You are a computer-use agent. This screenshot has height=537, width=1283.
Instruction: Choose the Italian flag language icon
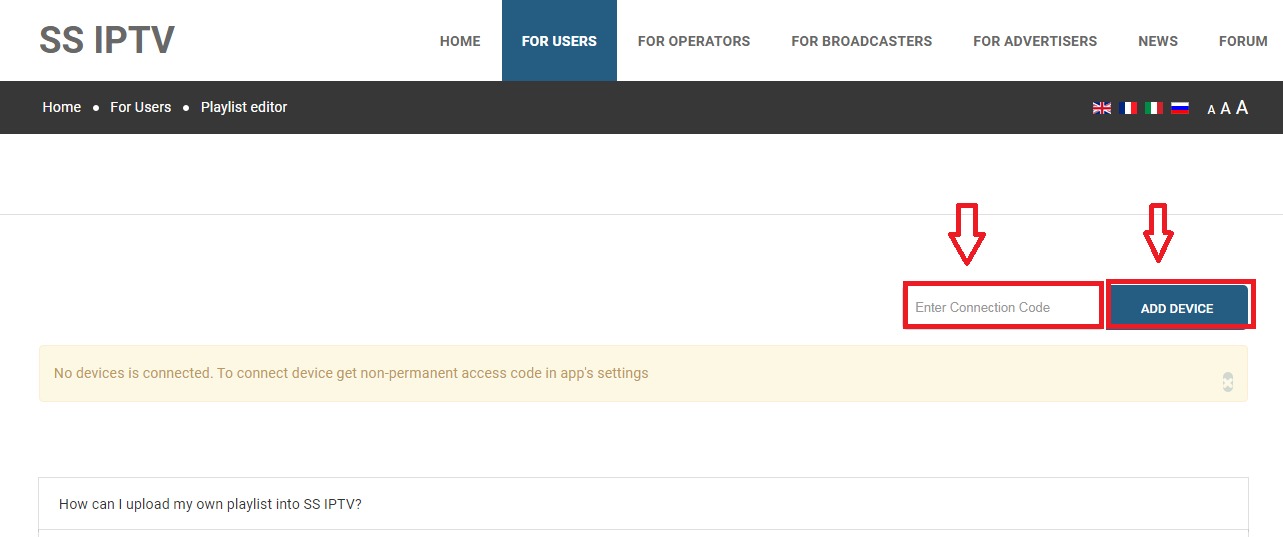(x=1154, y=108)
